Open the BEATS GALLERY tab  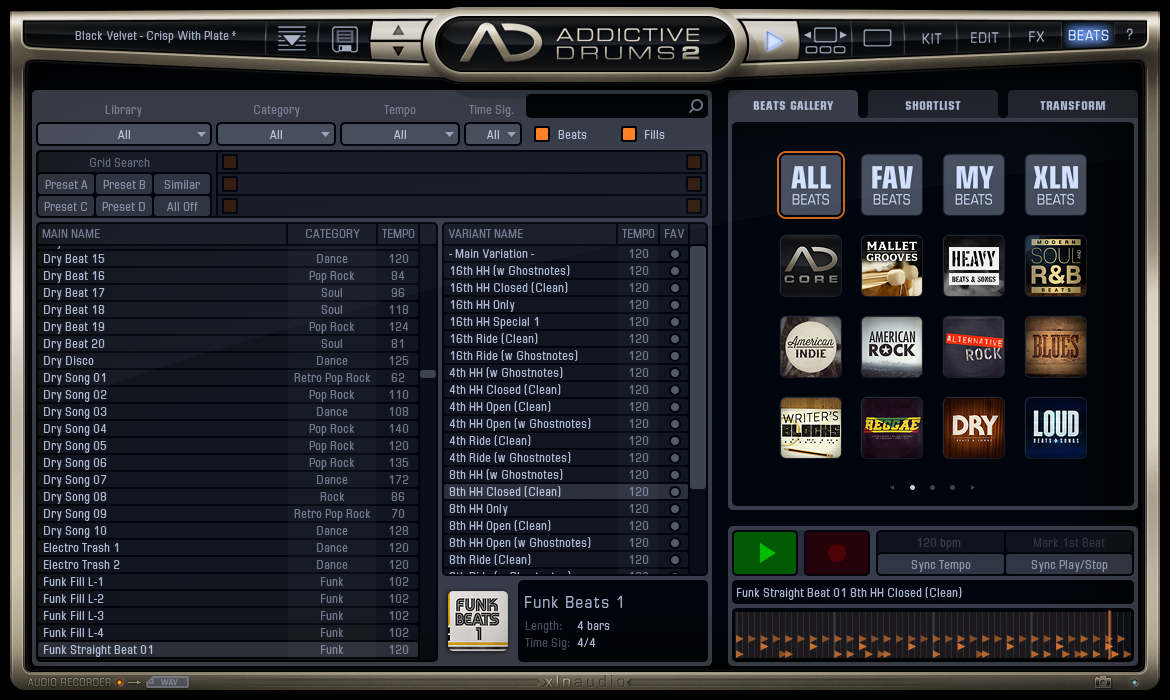[x=792, y=105]
